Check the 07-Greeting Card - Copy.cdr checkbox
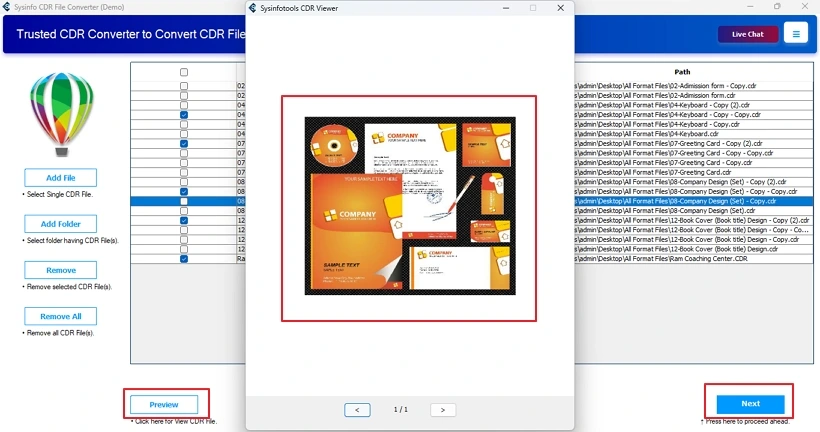820x432 pixels. (x=184, y=163)
